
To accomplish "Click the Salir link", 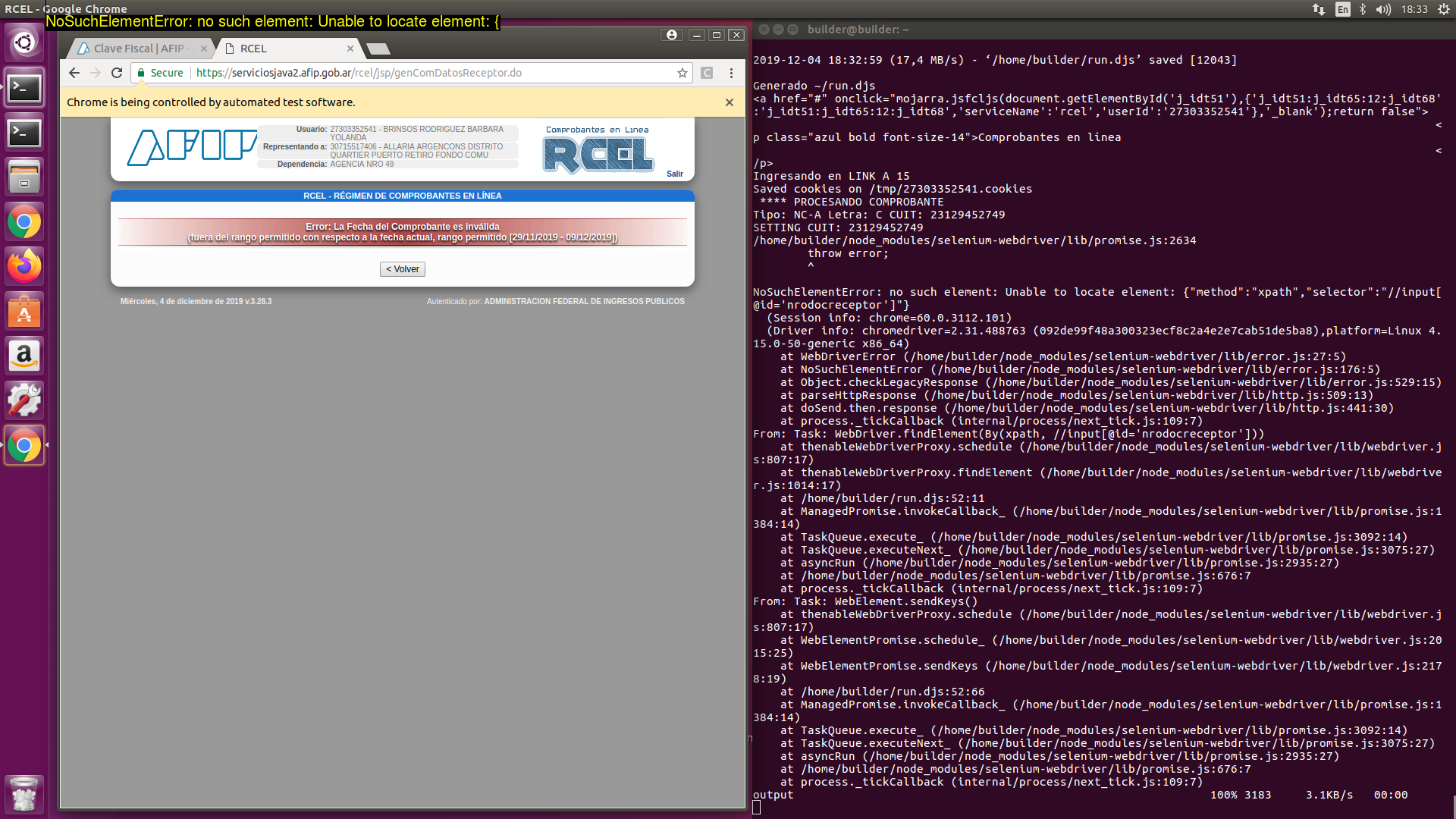I will point(675,174).
